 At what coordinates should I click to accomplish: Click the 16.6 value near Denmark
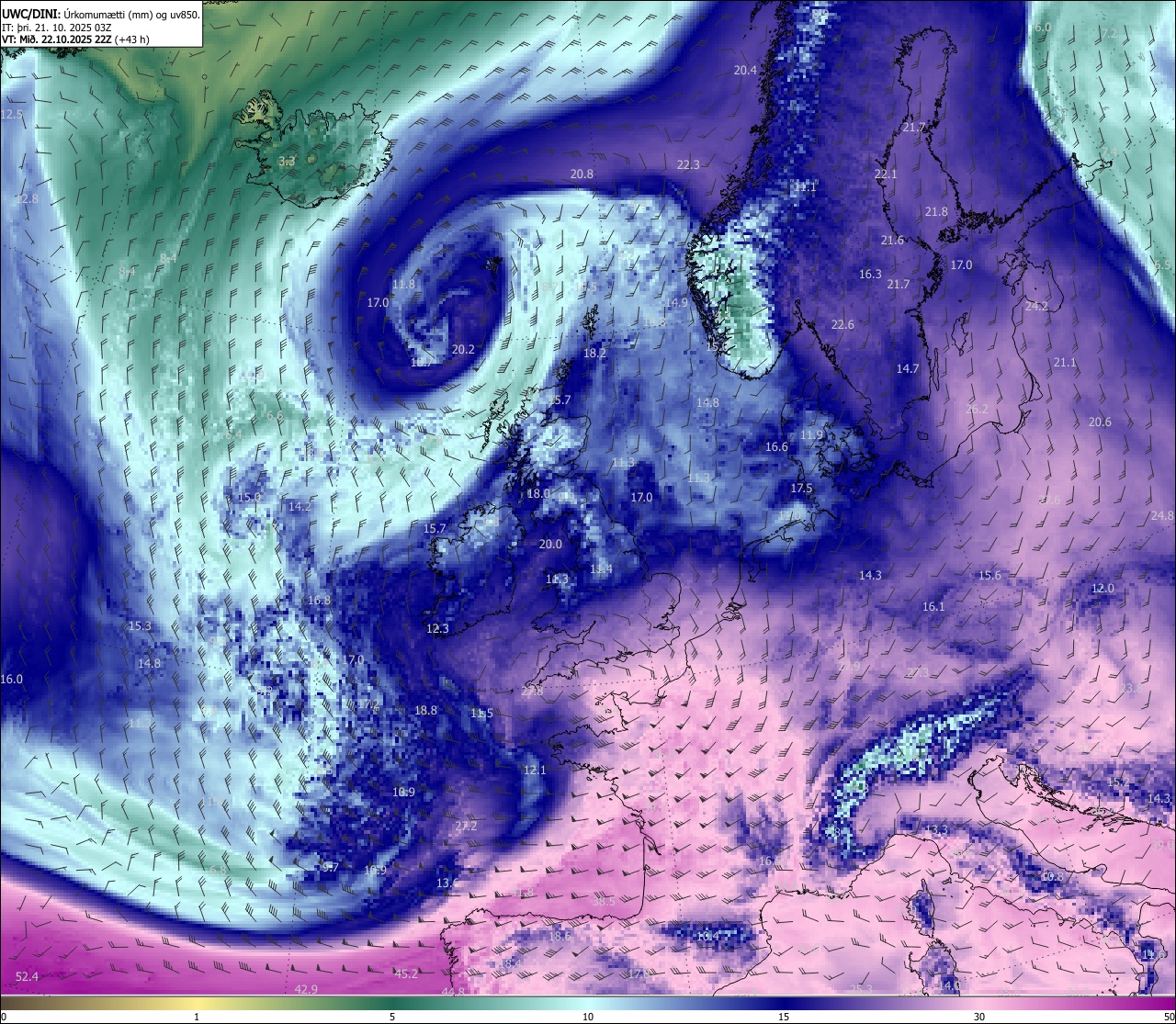[776, 447]
